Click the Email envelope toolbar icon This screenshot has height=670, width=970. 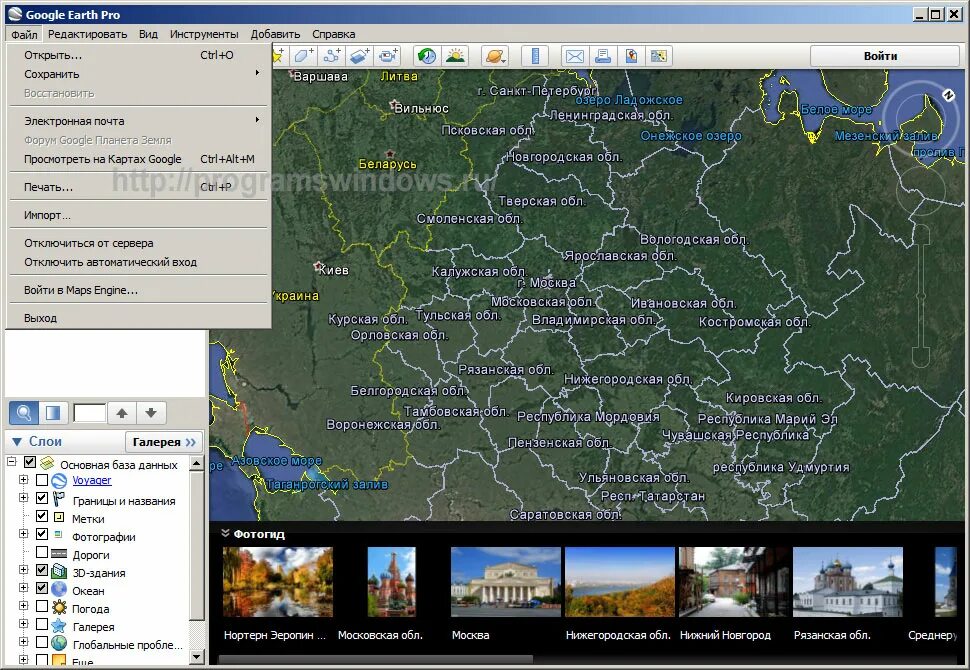(x=575, y=56)
